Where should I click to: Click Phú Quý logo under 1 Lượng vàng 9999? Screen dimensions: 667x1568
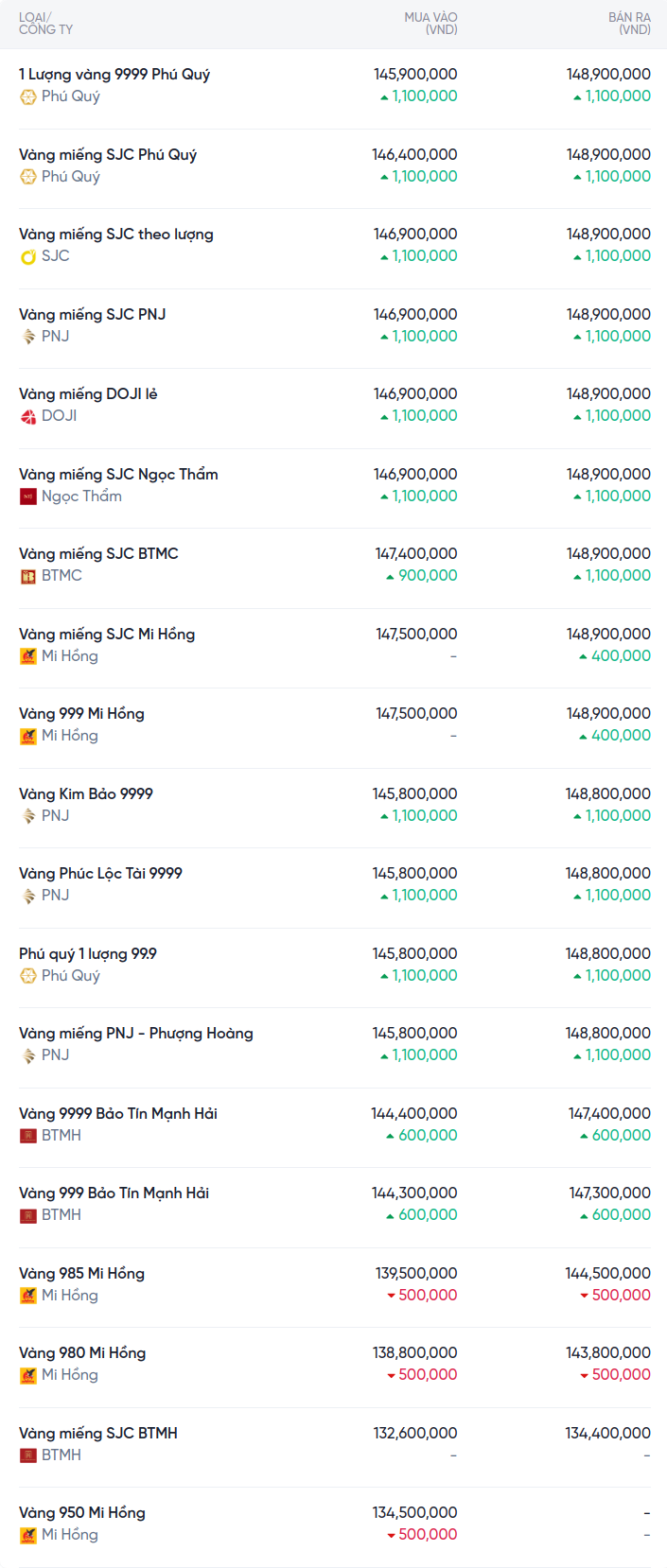pos(28,96)
